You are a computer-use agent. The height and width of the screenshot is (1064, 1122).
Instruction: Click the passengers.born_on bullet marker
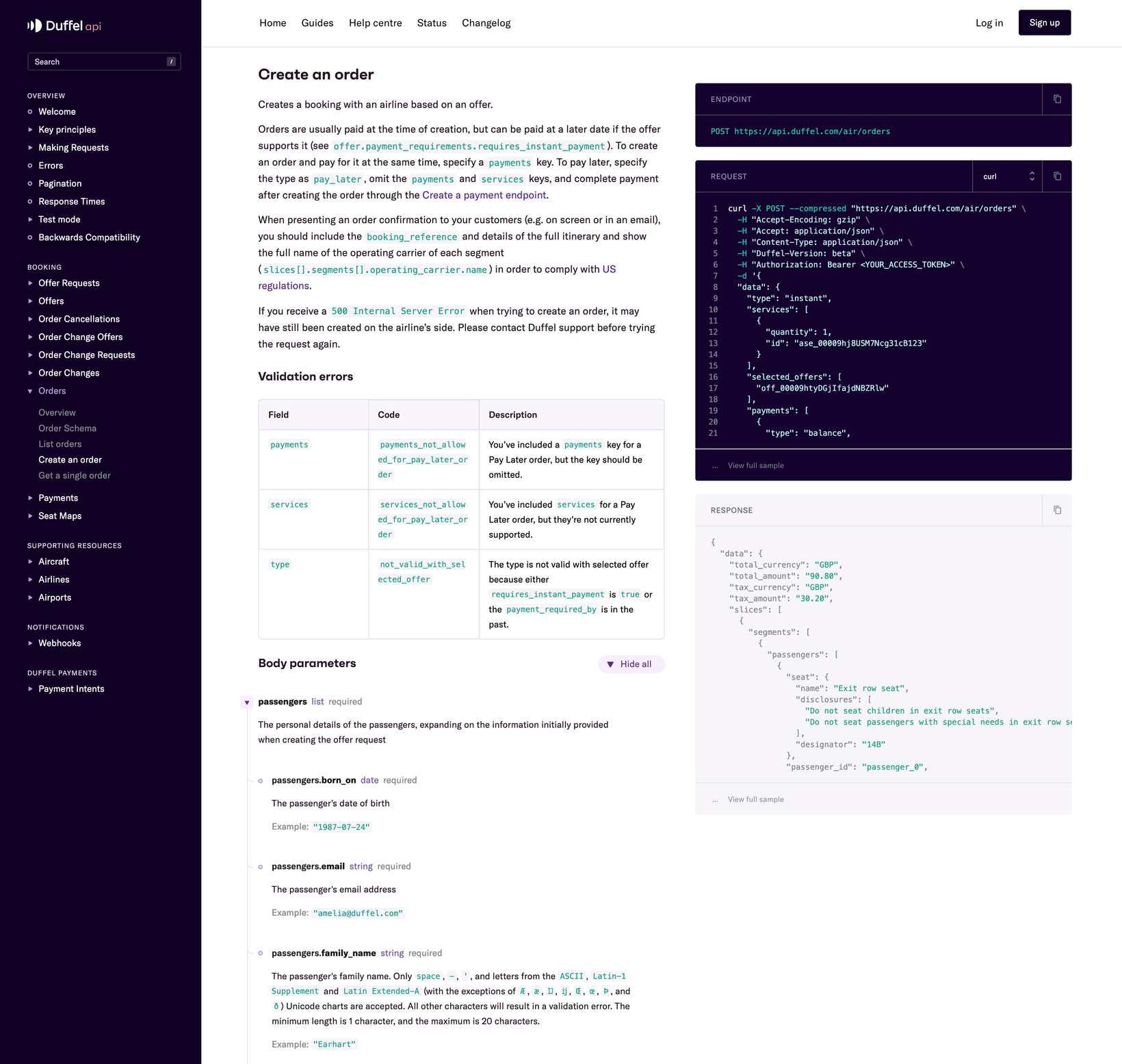click(x=261, y=781)
